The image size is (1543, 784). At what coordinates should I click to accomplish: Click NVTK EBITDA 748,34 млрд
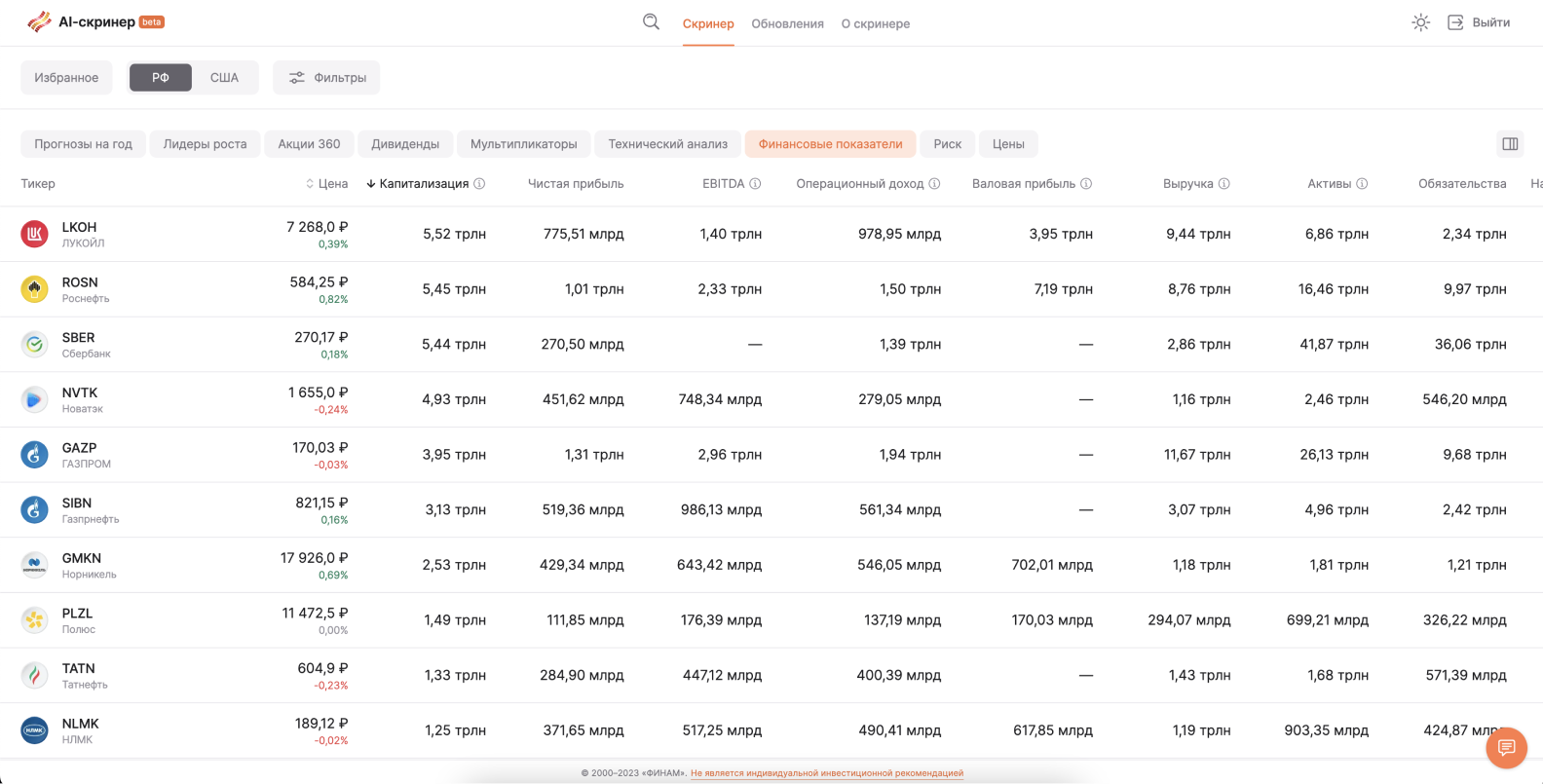coord(720,399)
